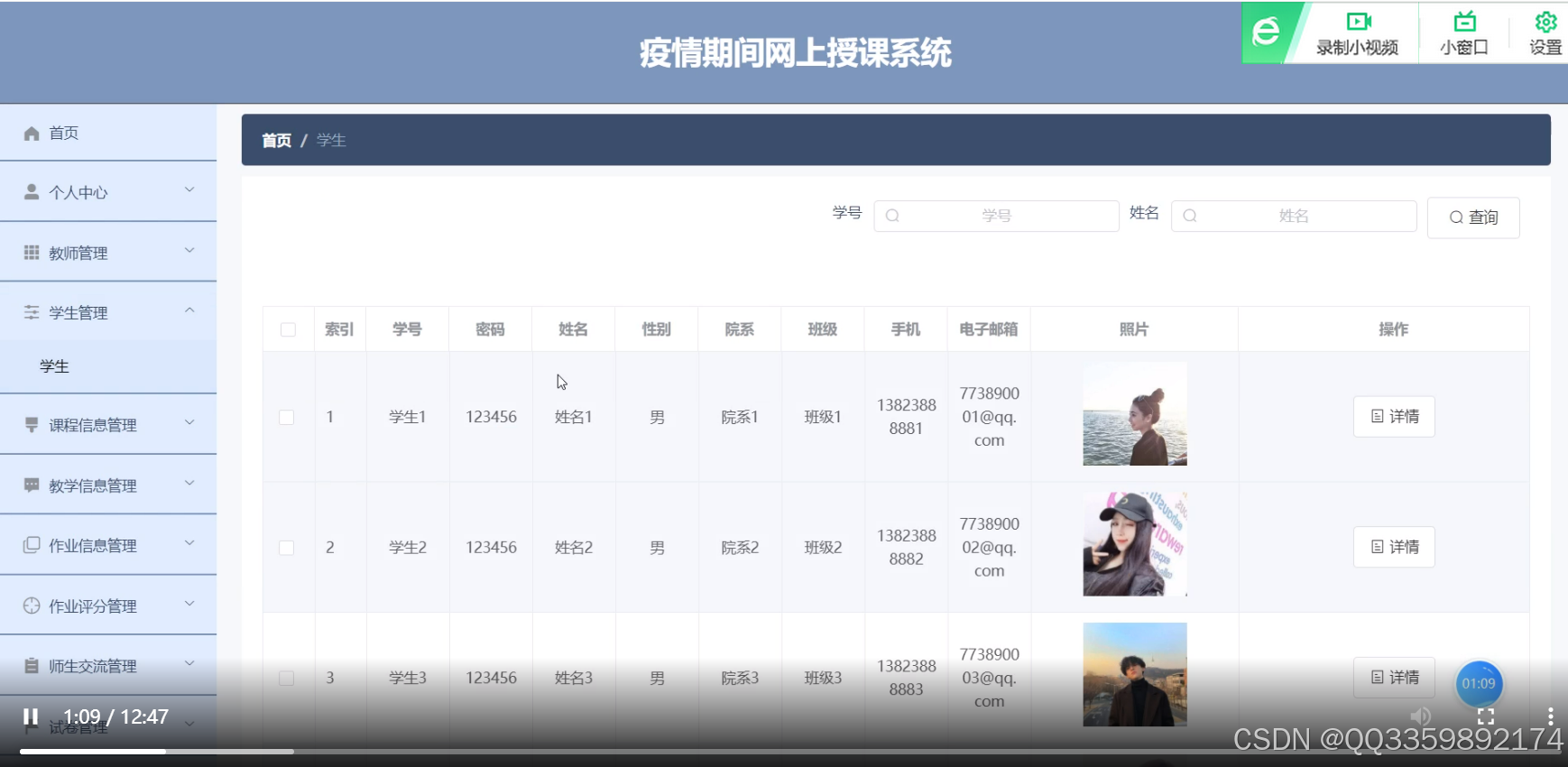This screenshot has width=1568, height=767.
Task: Click the 姓名3 cell
Action: [x=574, y=678]
